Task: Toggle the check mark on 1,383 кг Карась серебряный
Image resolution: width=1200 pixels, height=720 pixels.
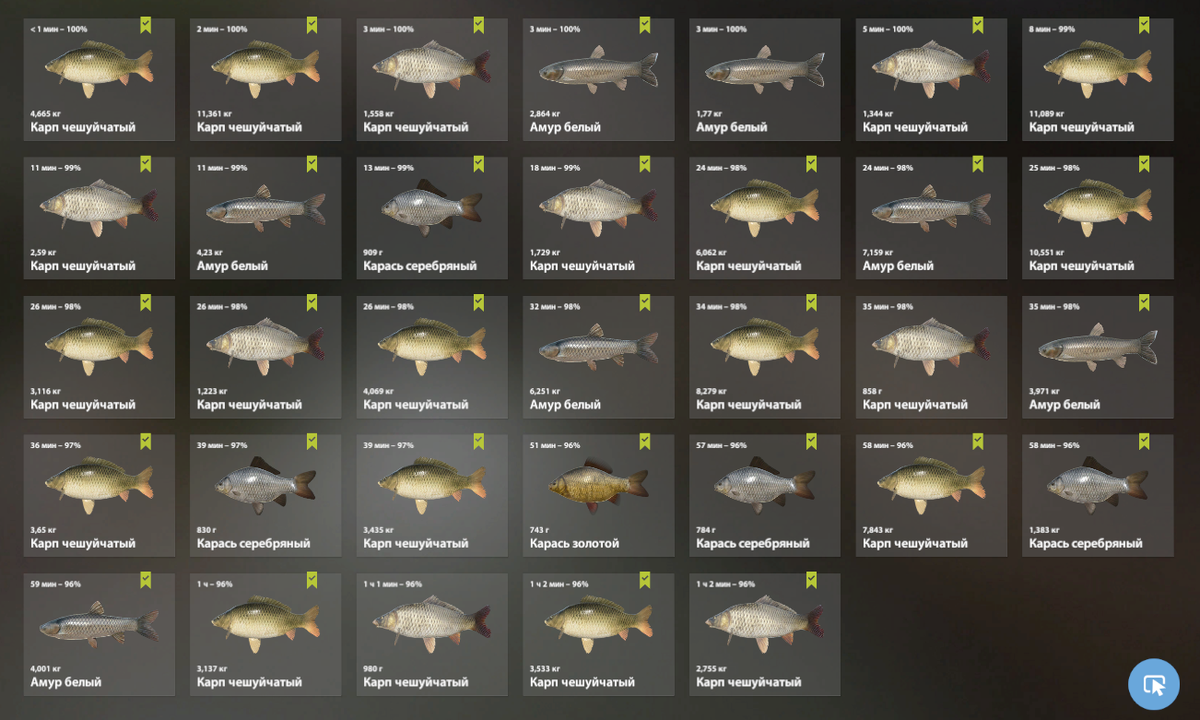Action: (1145, 442)
